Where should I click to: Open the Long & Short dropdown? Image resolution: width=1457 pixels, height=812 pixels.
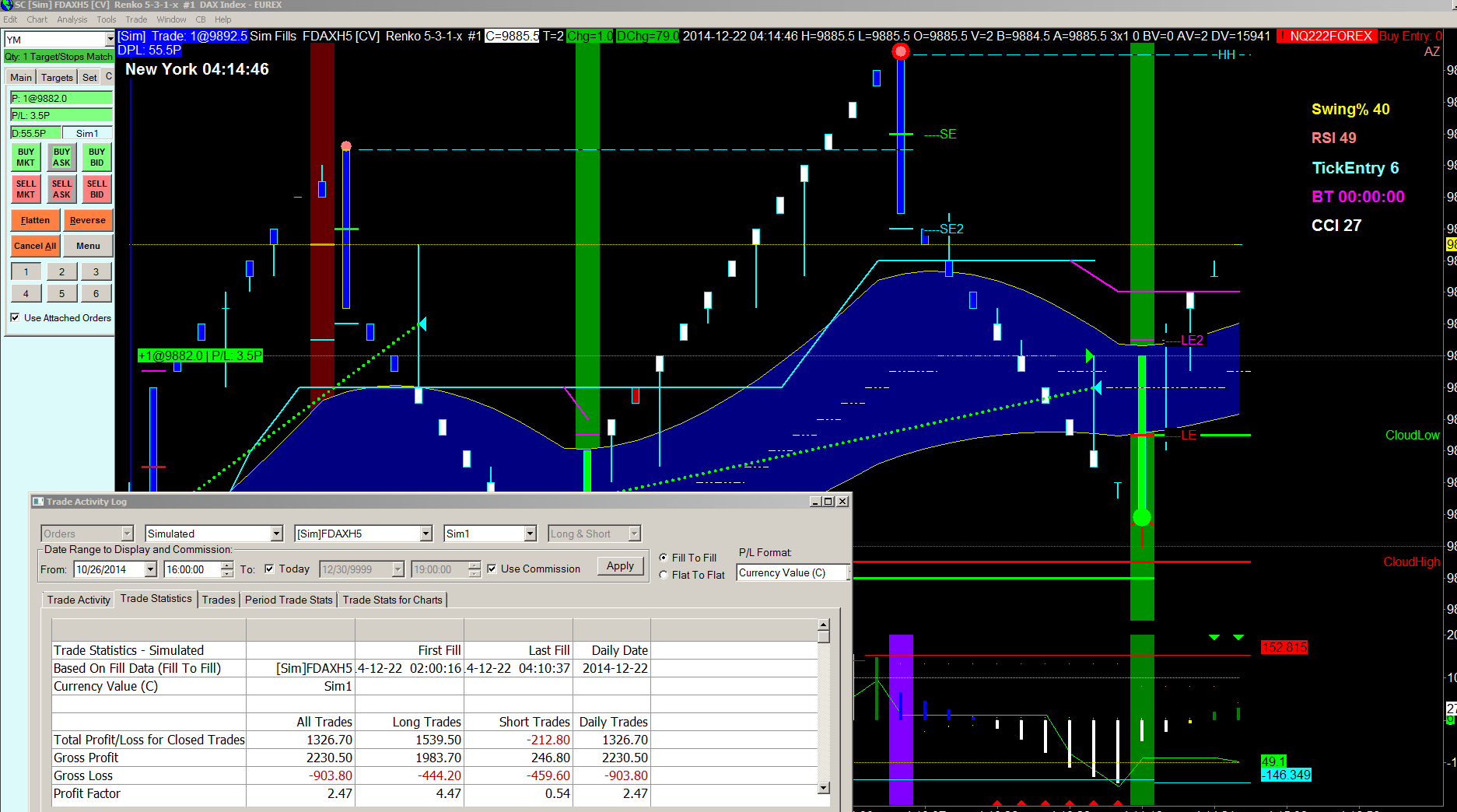point(634,534)
